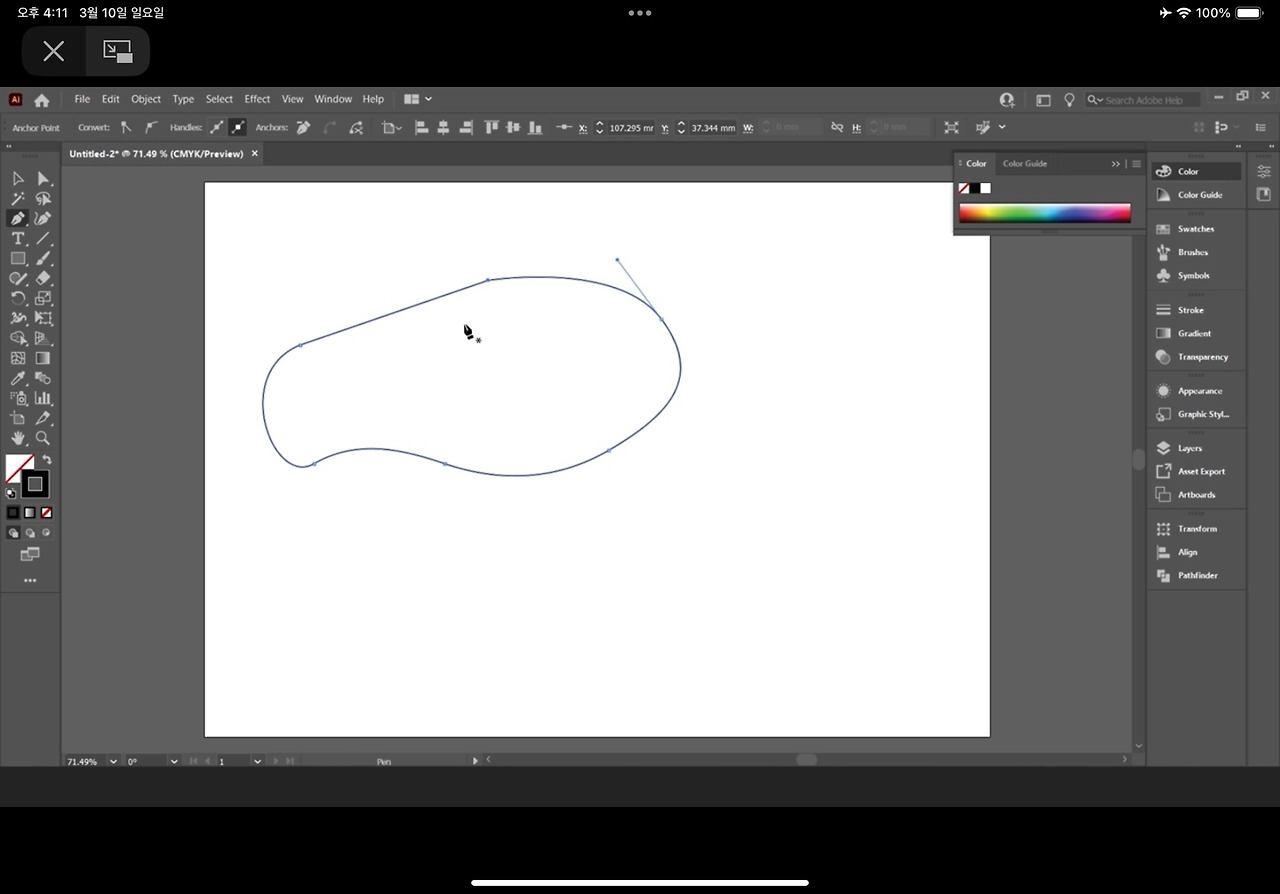Click the Home icon

[42, 100]
